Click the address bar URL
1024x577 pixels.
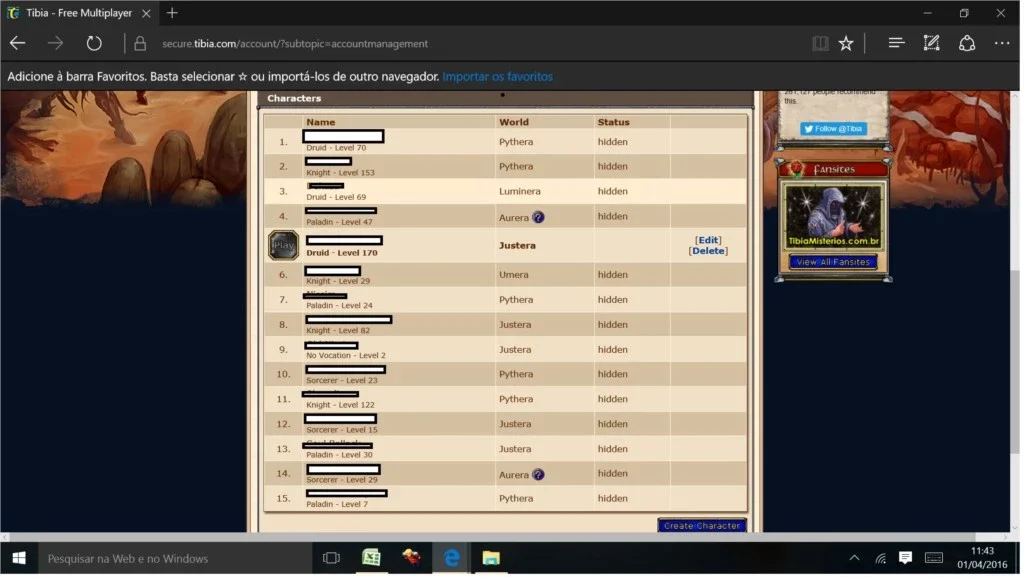(295, 44)
